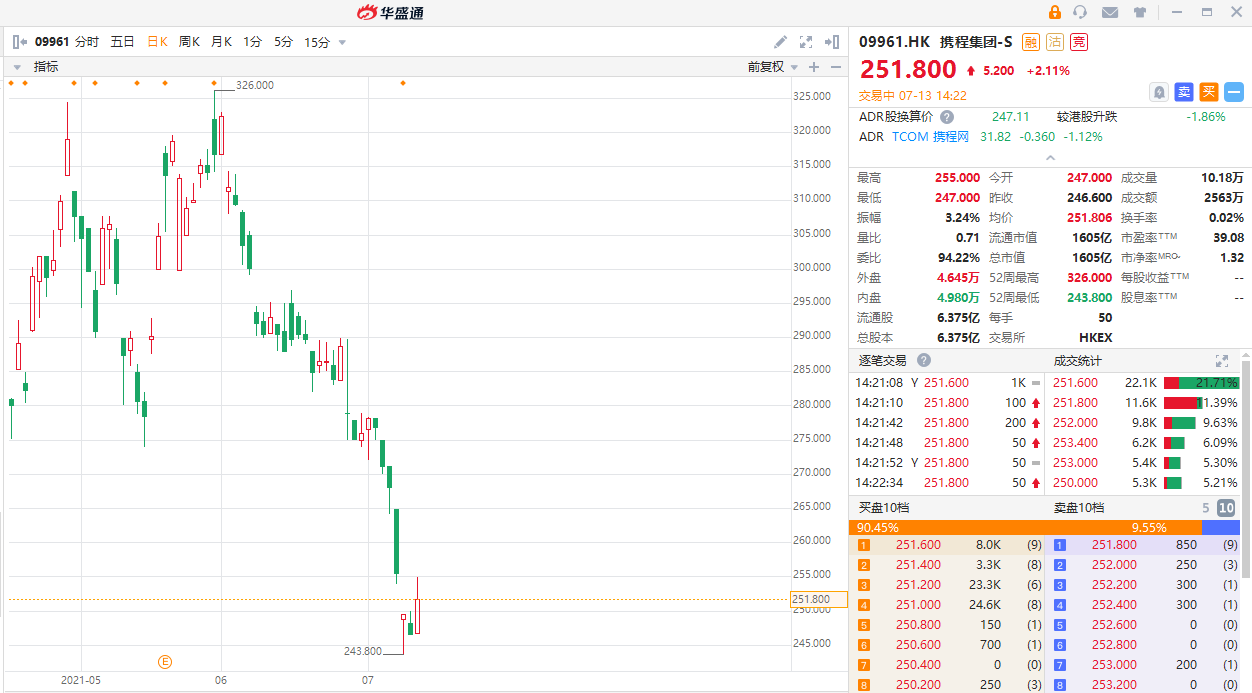Set a price alert bell icon
The image size is (1252, 693).
(x=1159, y=92)
